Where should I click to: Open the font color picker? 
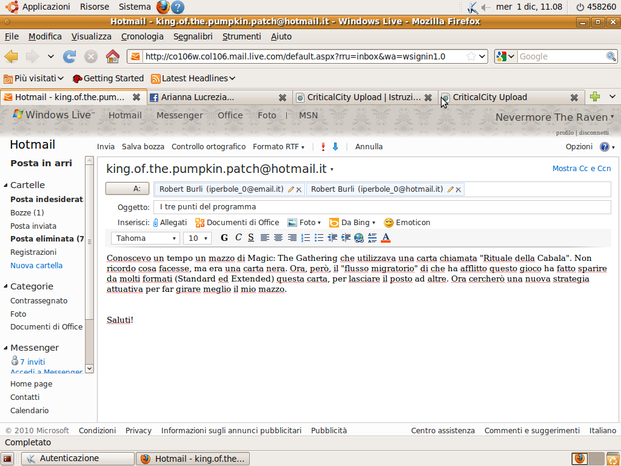pos(386,238)
